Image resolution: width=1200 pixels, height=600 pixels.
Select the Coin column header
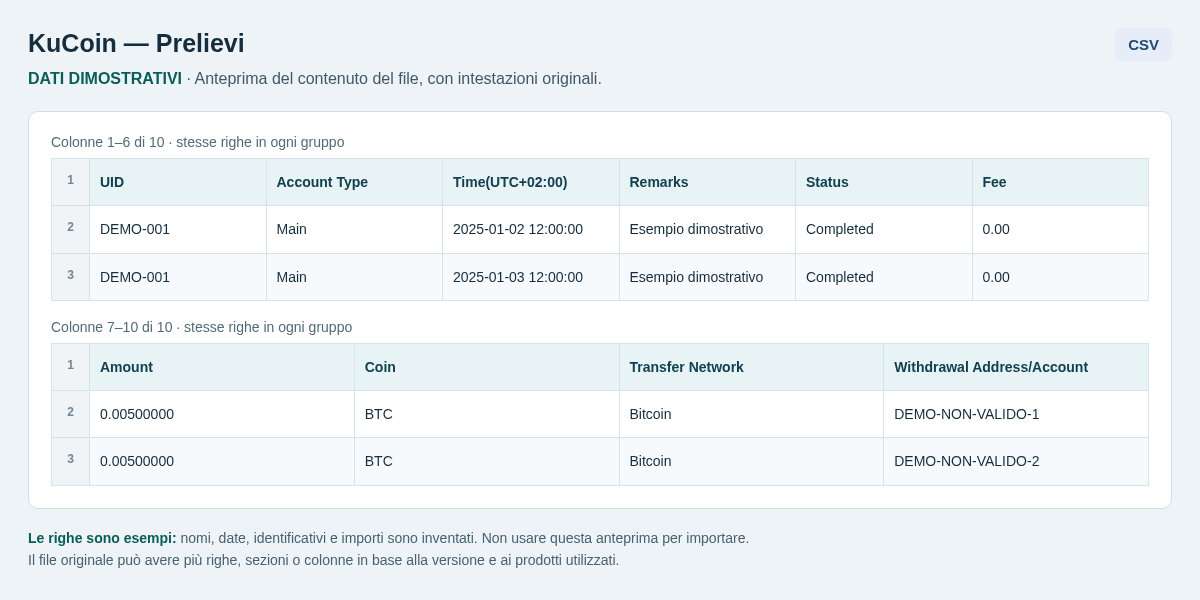tap(487, 367)
